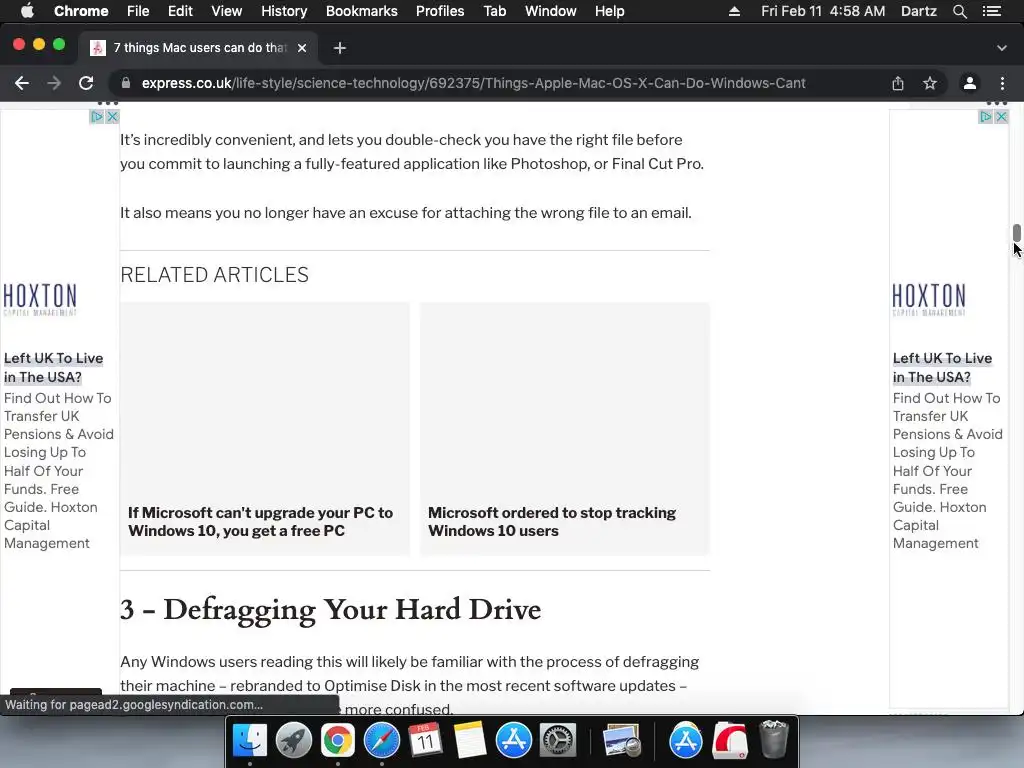The height and width of the screenshot is (768, 1024).
Task: Open the Window menu
Action: click(551, 11)
